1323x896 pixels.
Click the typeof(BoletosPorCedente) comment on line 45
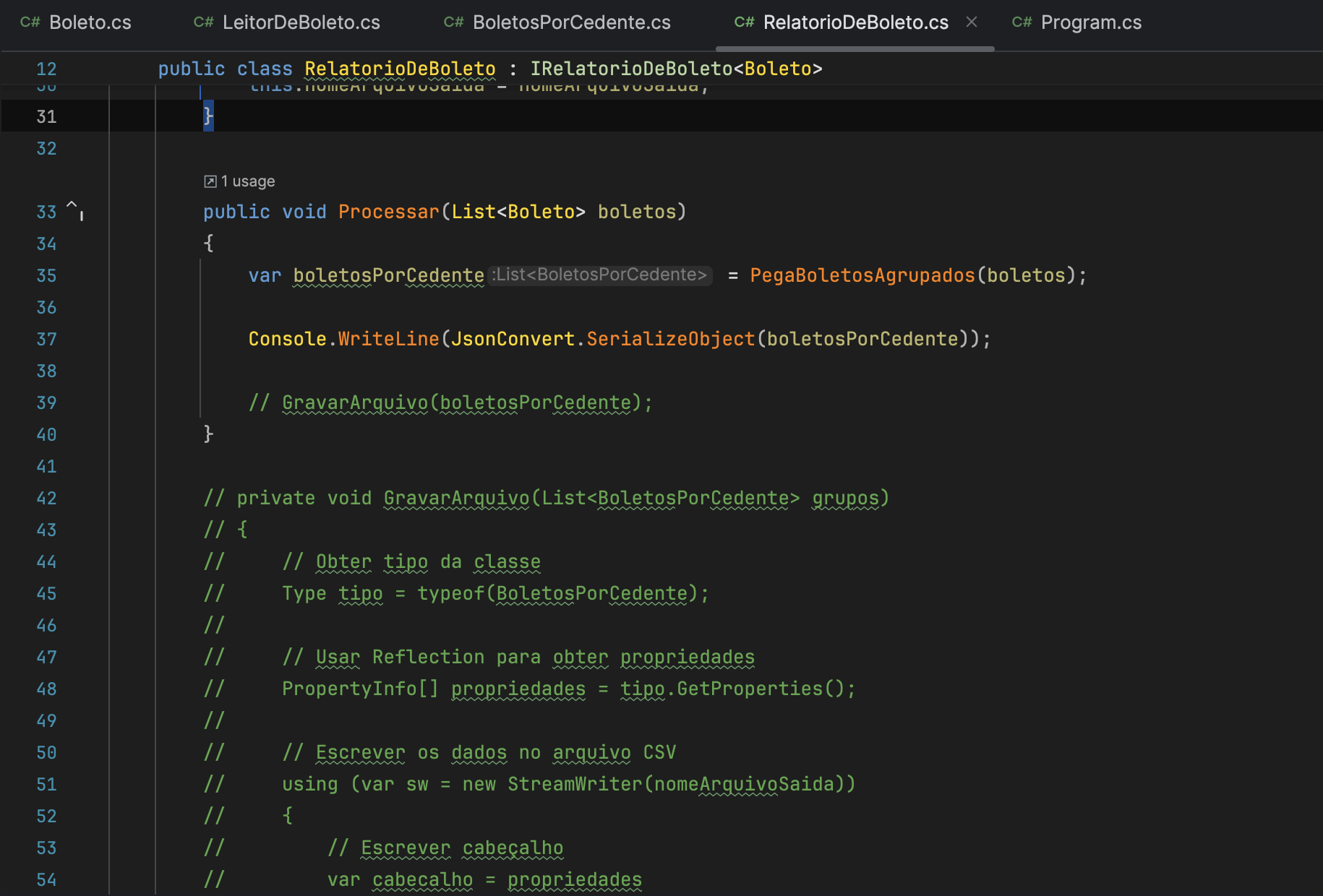[558, 593]
